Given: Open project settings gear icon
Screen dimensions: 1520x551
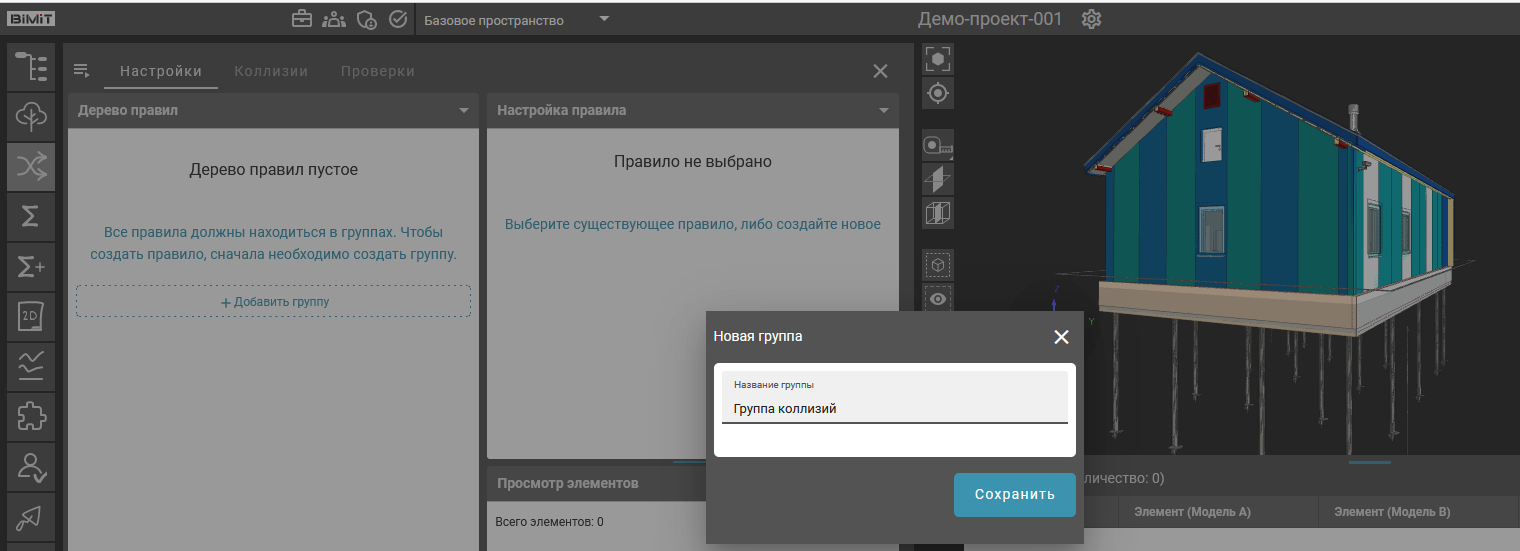Looking at the screenshot, I should (1091, 20).
